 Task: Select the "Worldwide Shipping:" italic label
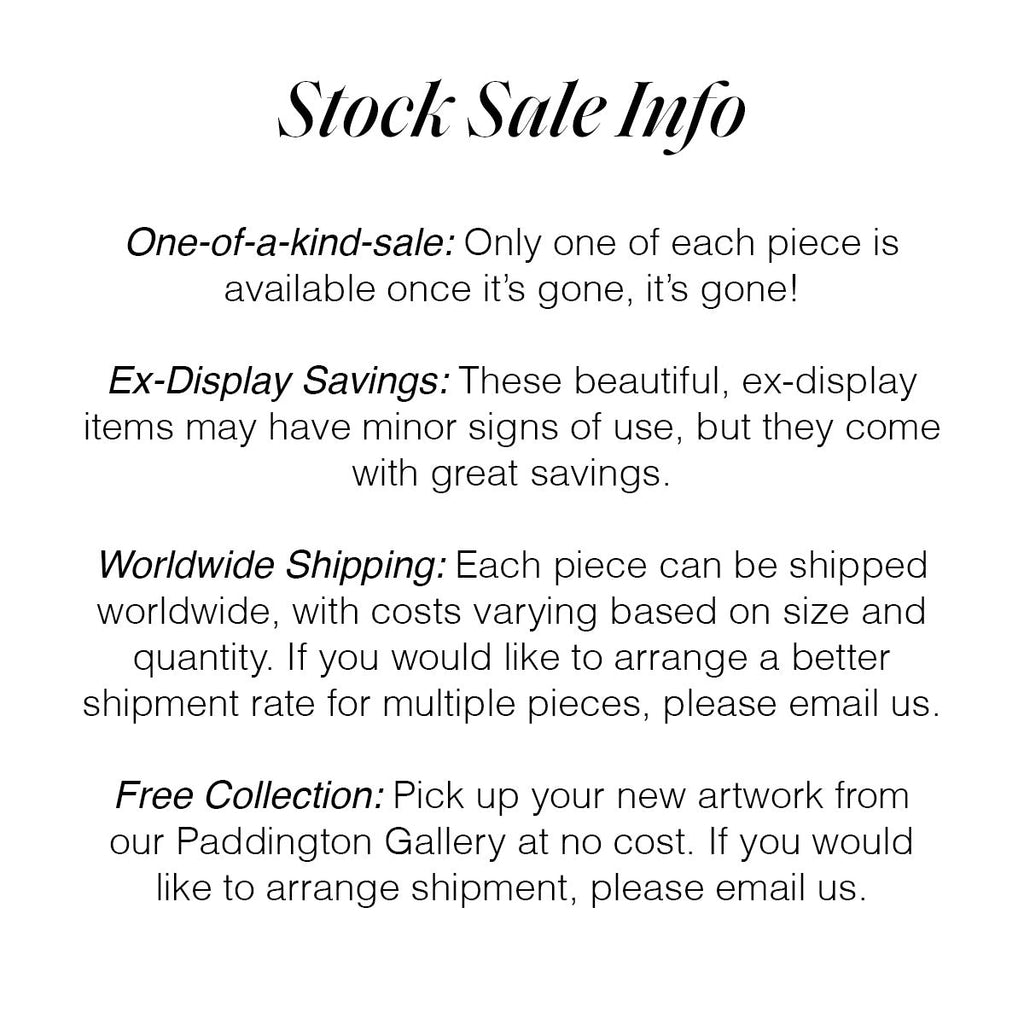(x=272, y=565)
